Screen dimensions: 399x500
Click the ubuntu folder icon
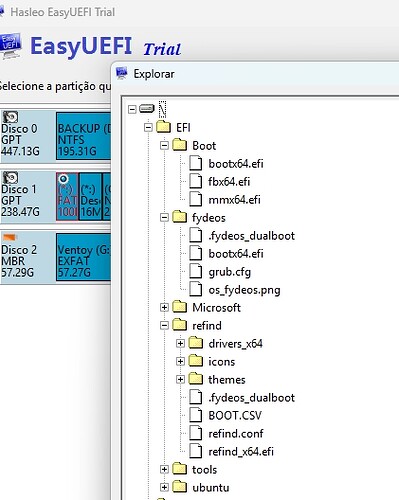tap(180, 487)
